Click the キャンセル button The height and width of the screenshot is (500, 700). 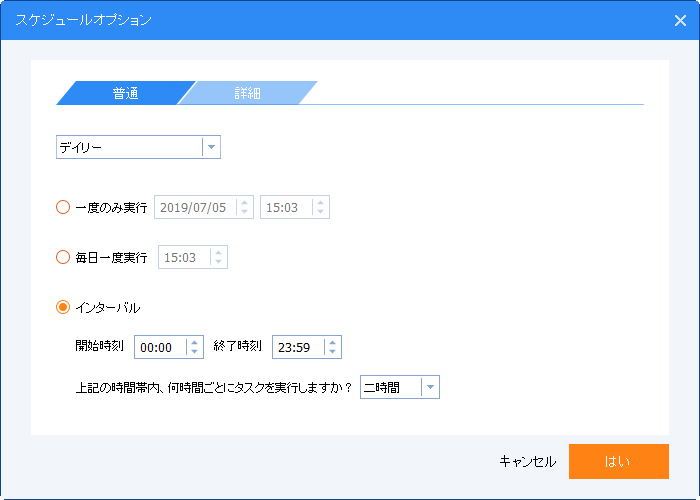coord(527,461)
